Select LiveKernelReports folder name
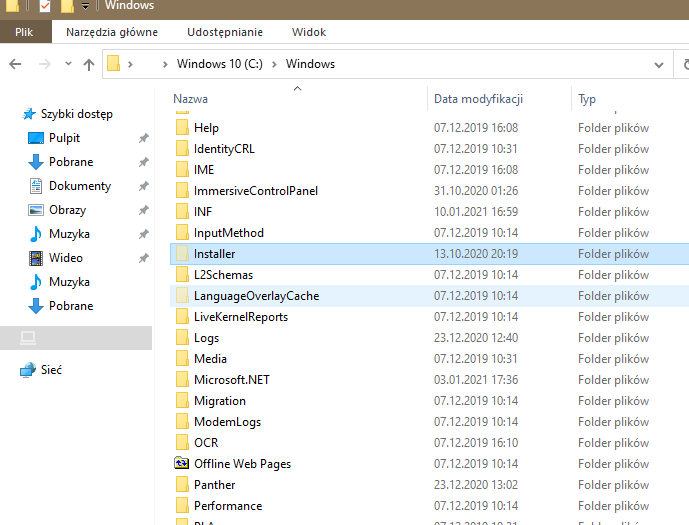The height and width of the screenshot is (525, 689). click(241, 317)
